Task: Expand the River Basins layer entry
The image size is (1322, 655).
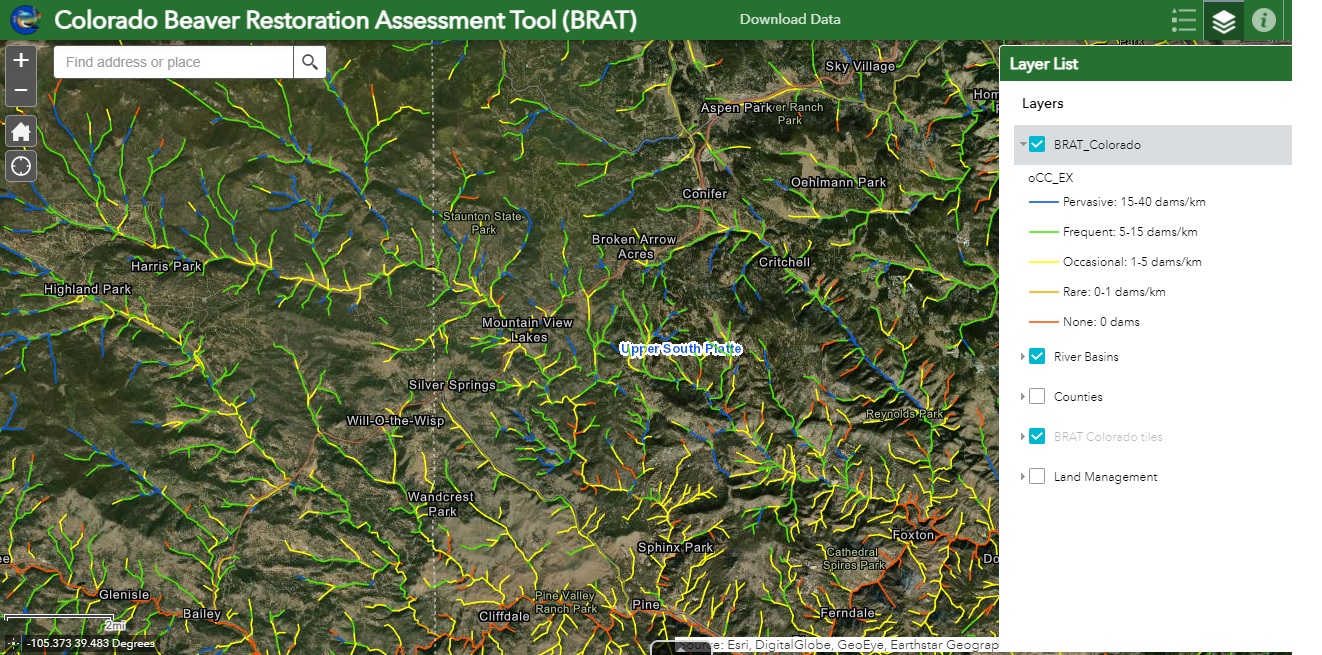Action: 1022,357
